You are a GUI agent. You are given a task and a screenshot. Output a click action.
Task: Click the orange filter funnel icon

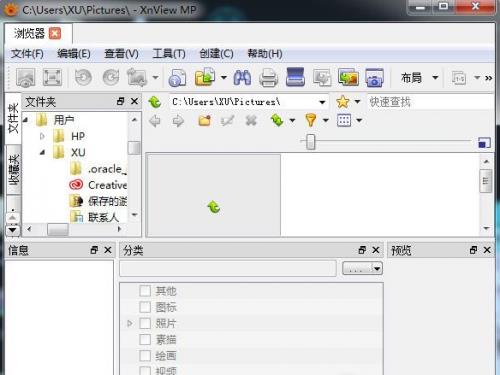[x=311, y=120]
